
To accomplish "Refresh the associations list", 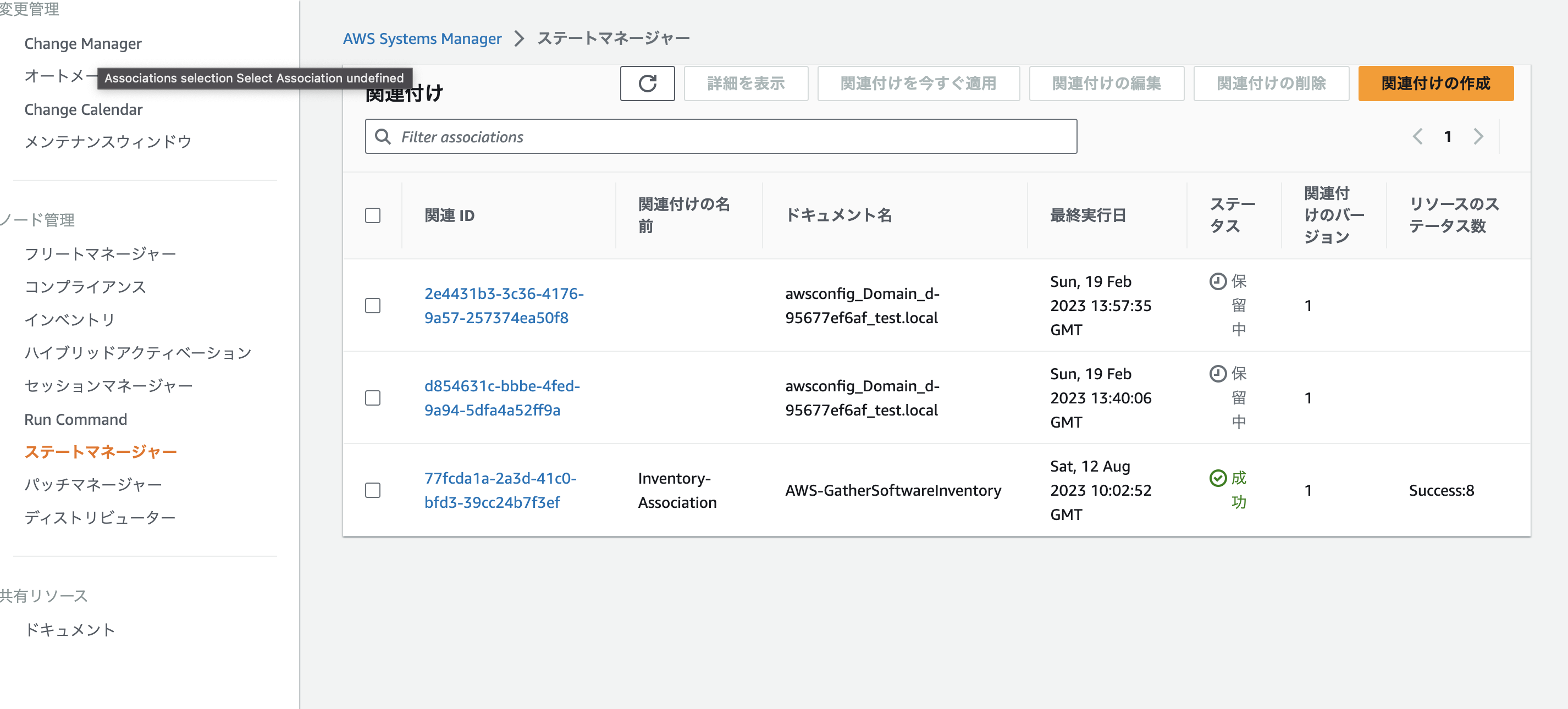I will point(647,84).
